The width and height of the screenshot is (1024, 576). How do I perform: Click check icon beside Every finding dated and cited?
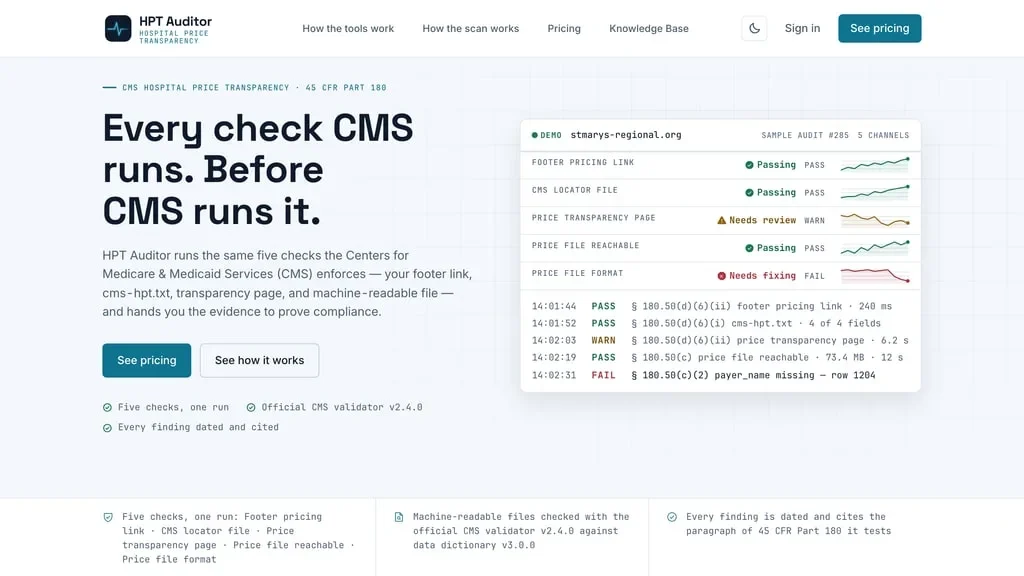coord(107,428)
